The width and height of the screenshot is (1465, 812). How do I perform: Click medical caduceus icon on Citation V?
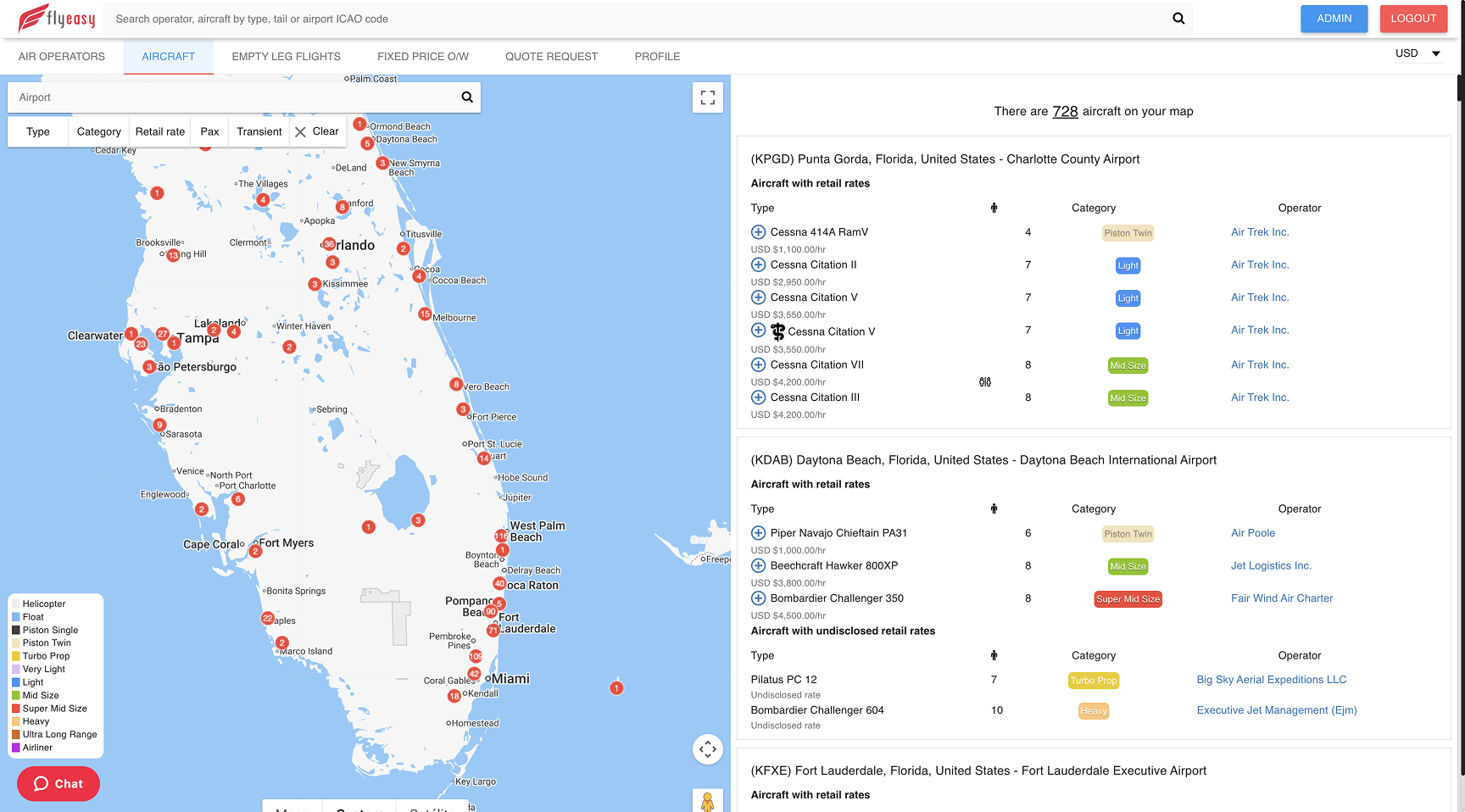pos(777,331)
